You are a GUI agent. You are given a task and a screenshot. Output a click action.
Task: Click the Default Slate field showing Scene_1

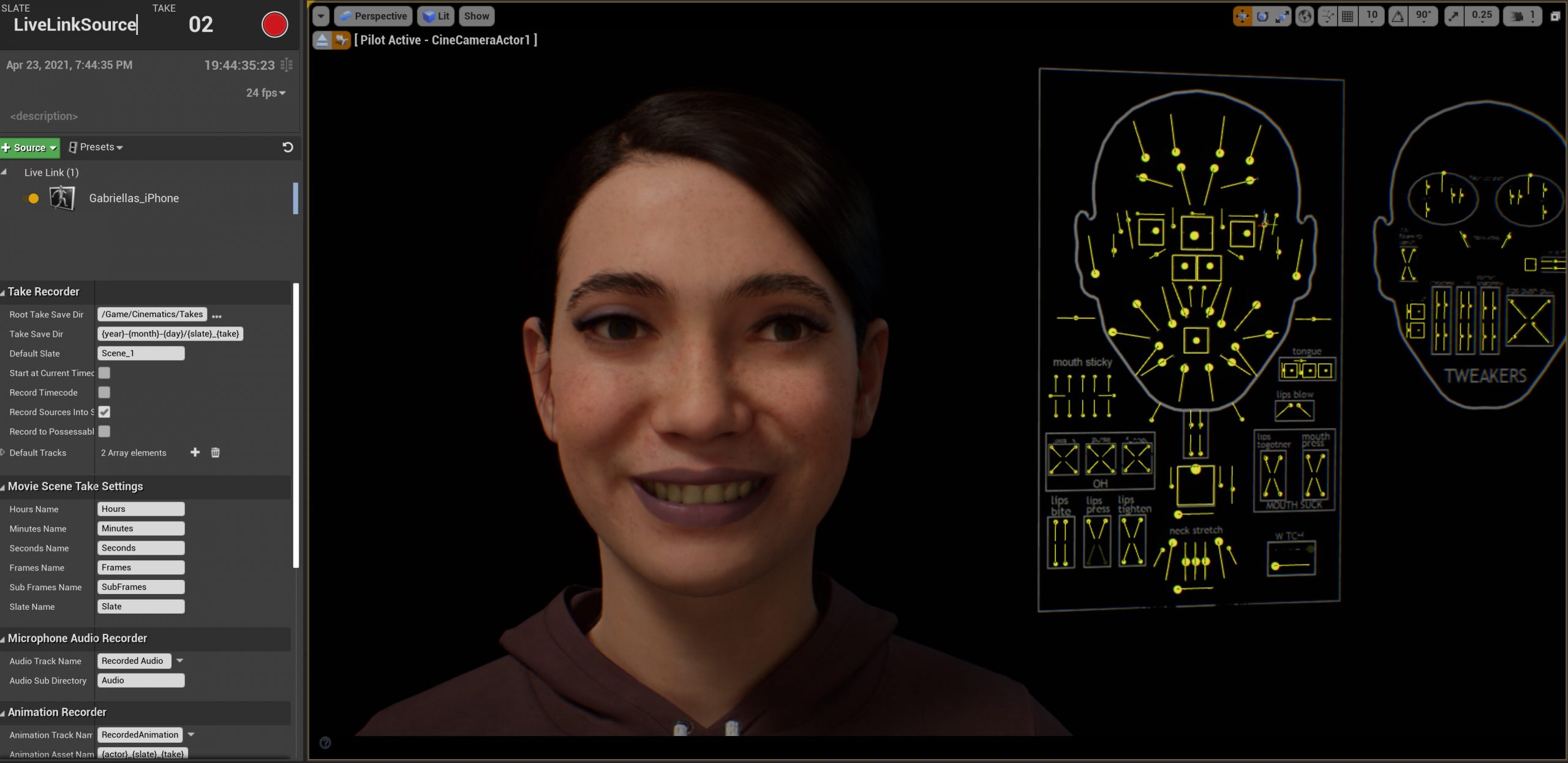141,353
